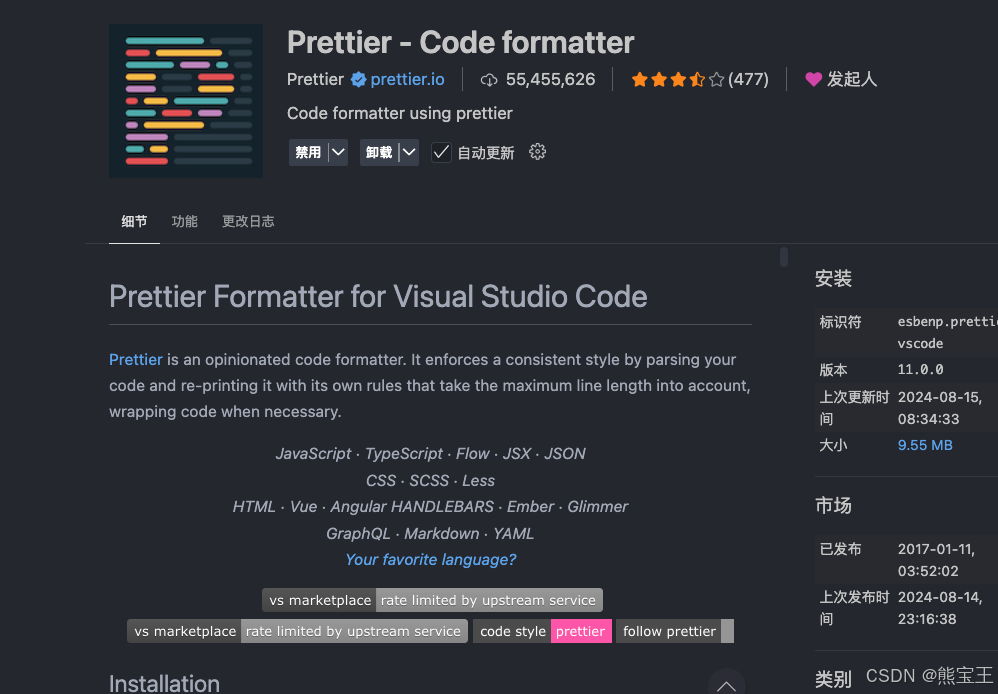Switch to the 更改日志 tab

click(x=248, y=222)
